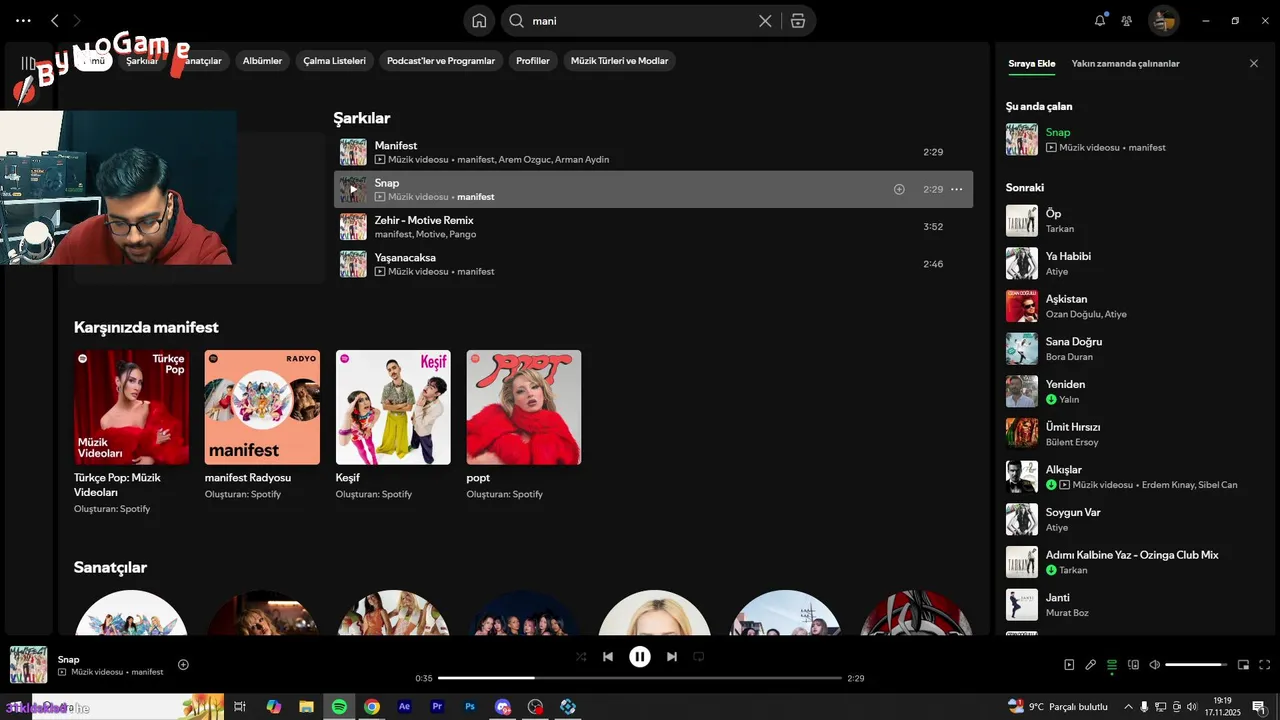Screen dimensions: 1280x720
Task: Click in the search input field
Action: tap(640, 20)
